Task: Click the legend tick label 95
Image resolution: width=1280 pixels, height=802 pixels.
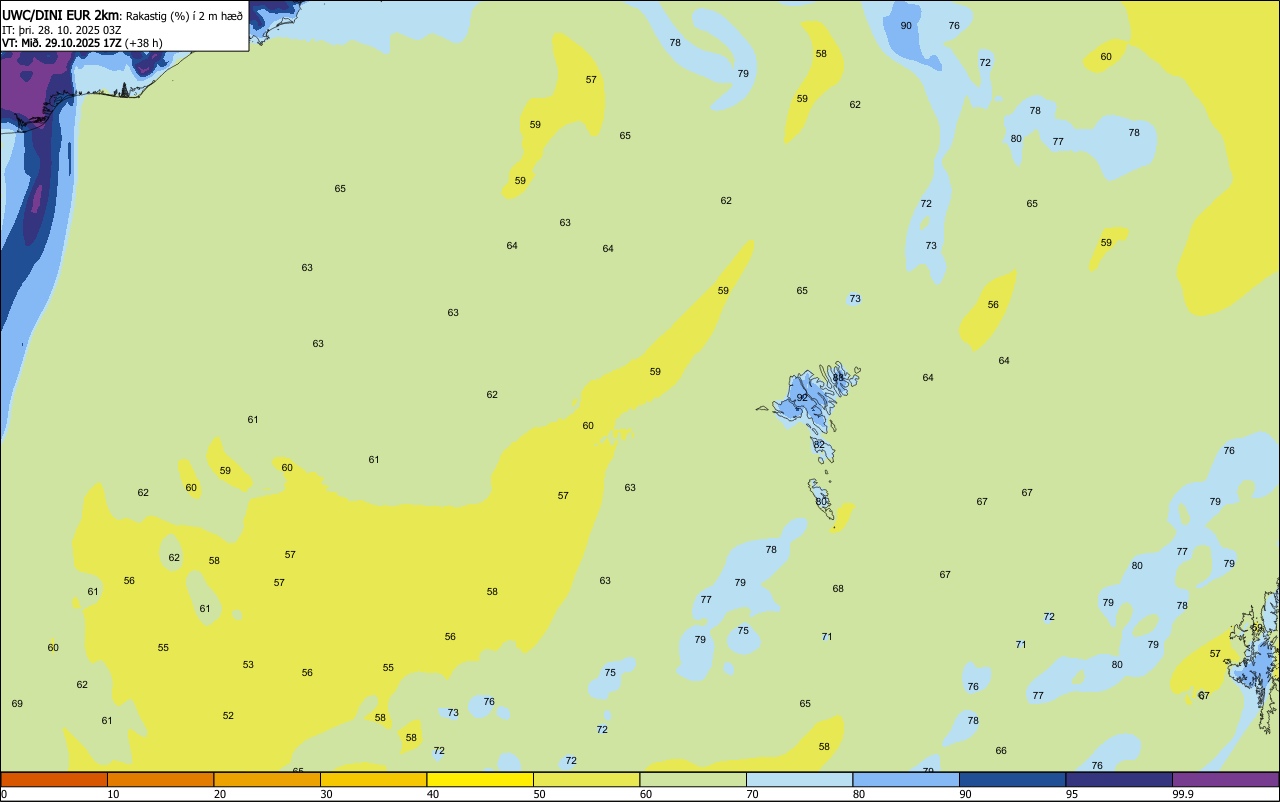Action: (x=1072, y=794)
